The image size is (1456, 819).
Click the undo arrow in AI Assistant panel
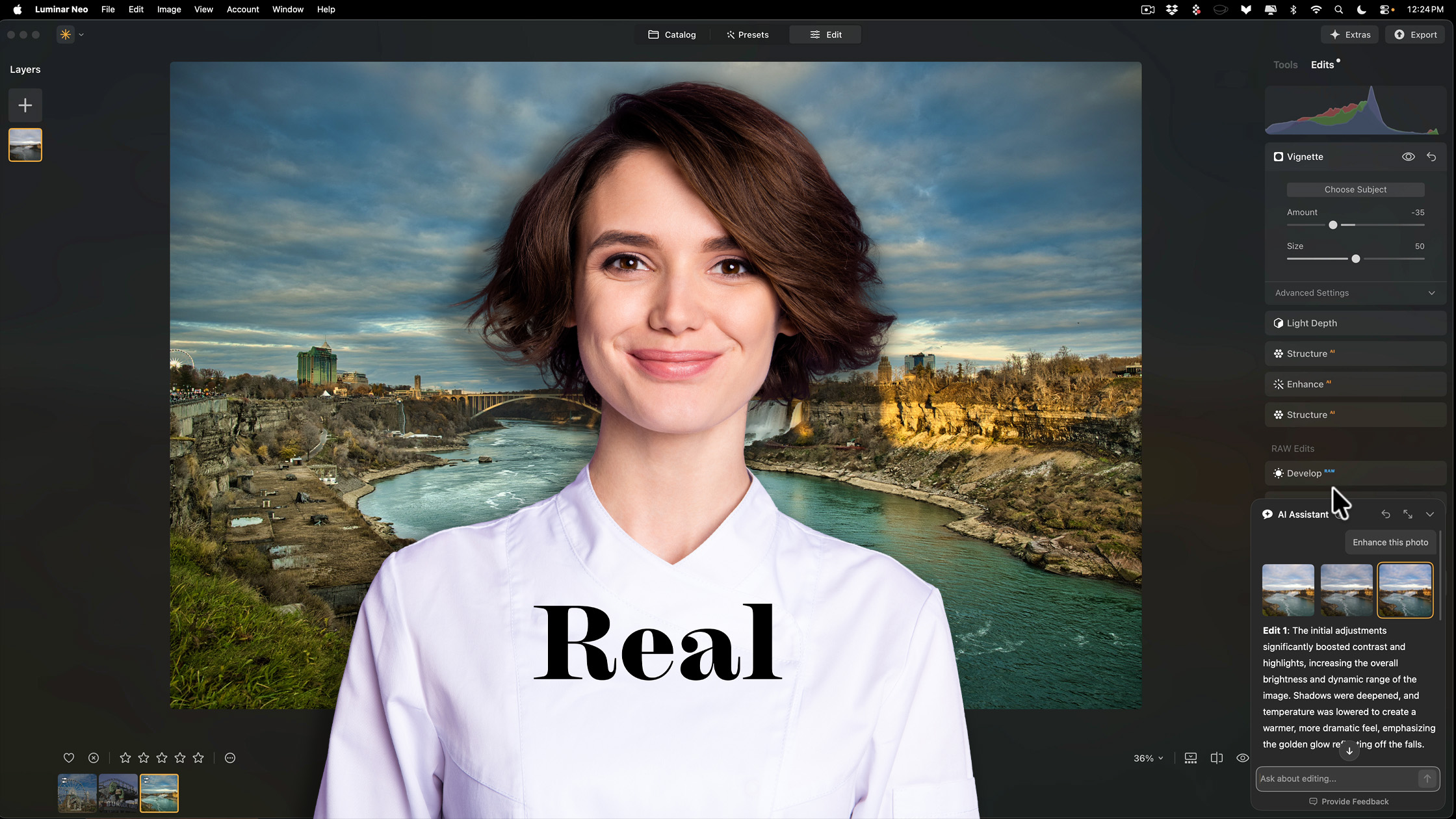pos(1386,513)
